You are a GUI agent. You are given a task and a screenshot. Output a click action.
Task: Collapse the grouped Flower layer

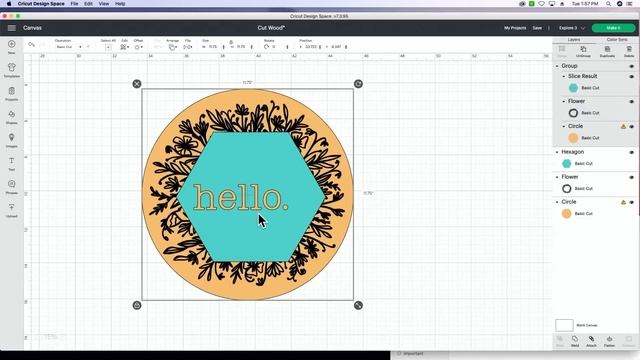[x=564, y=101]
